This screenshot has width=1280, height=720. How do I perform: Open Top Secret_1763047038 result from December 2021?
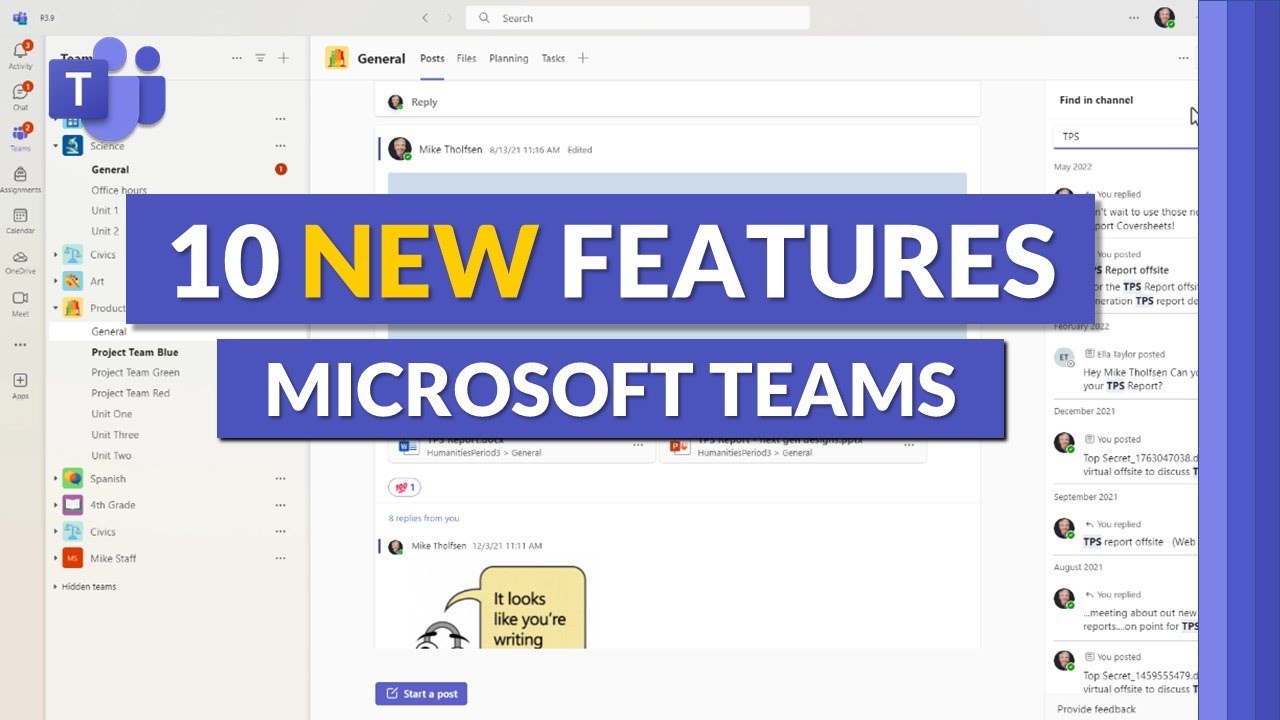pyautogui.click(x=1125, y=455)
